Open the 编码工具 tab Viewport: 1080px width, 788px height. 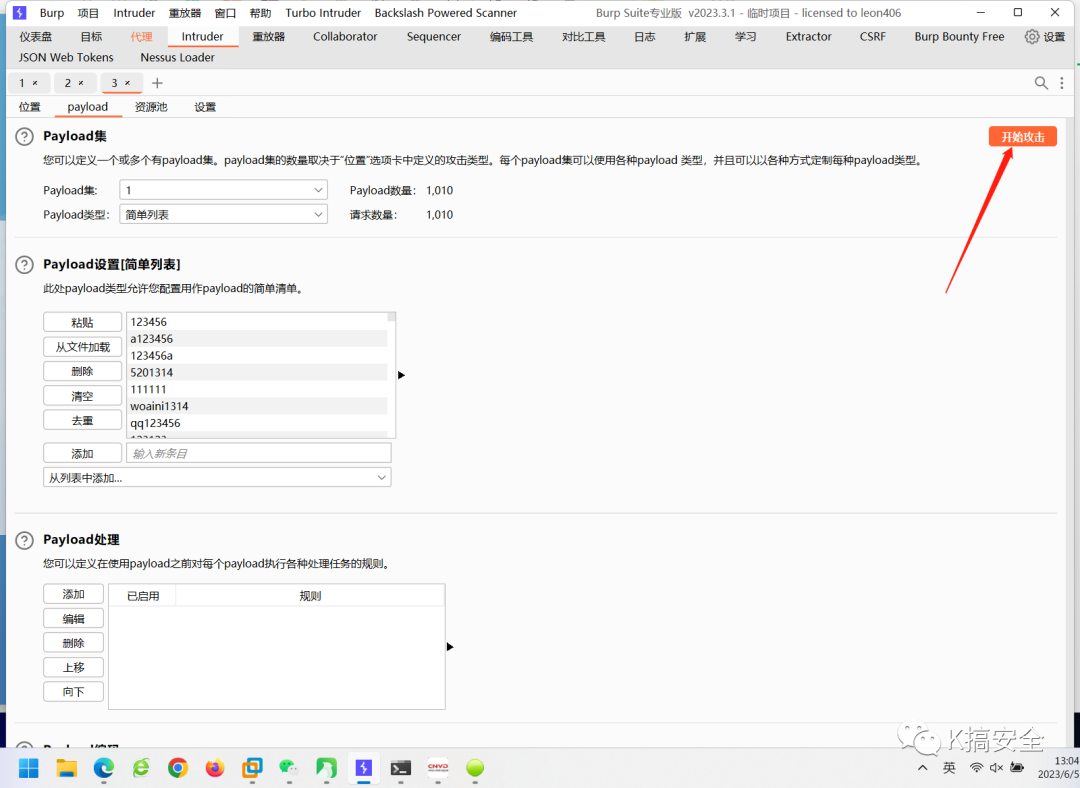[x=512, y=37]
